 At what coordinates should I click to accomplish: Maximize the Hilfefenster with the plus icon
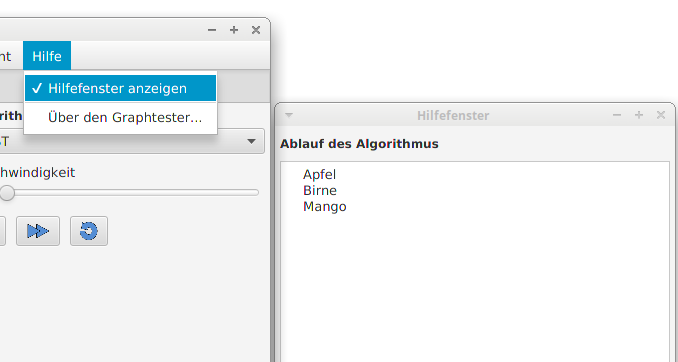click(639, 115)
